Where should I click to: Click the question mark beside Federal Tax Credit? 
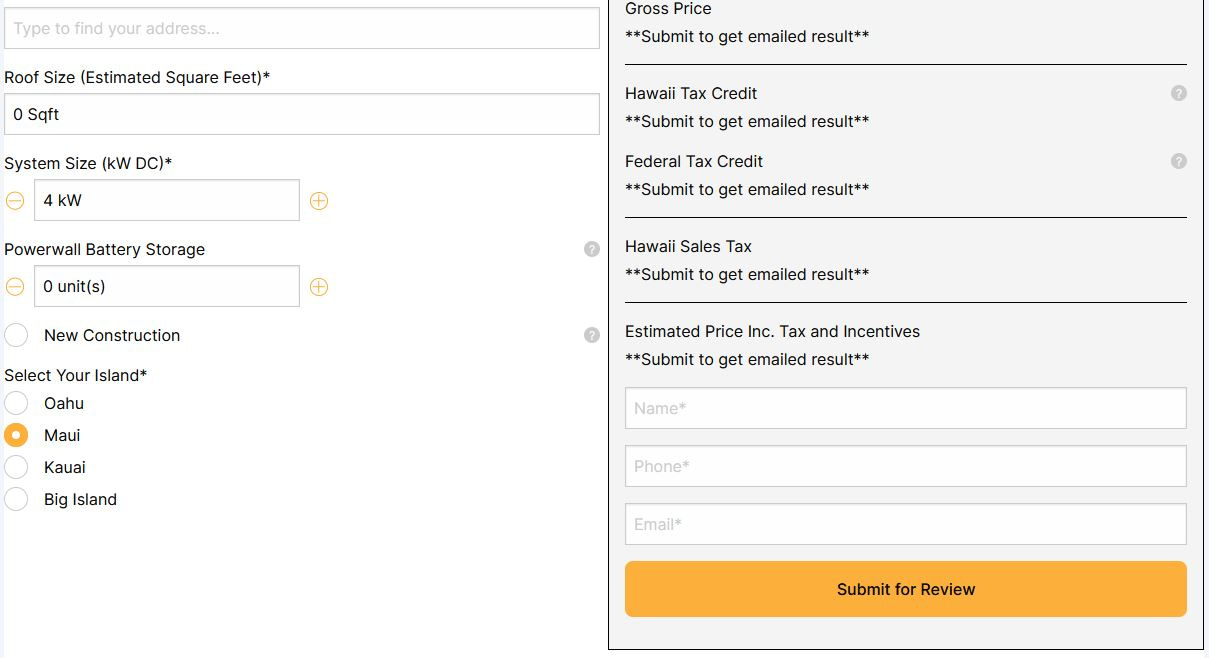pyautogui.click(x=1178, y=161)
